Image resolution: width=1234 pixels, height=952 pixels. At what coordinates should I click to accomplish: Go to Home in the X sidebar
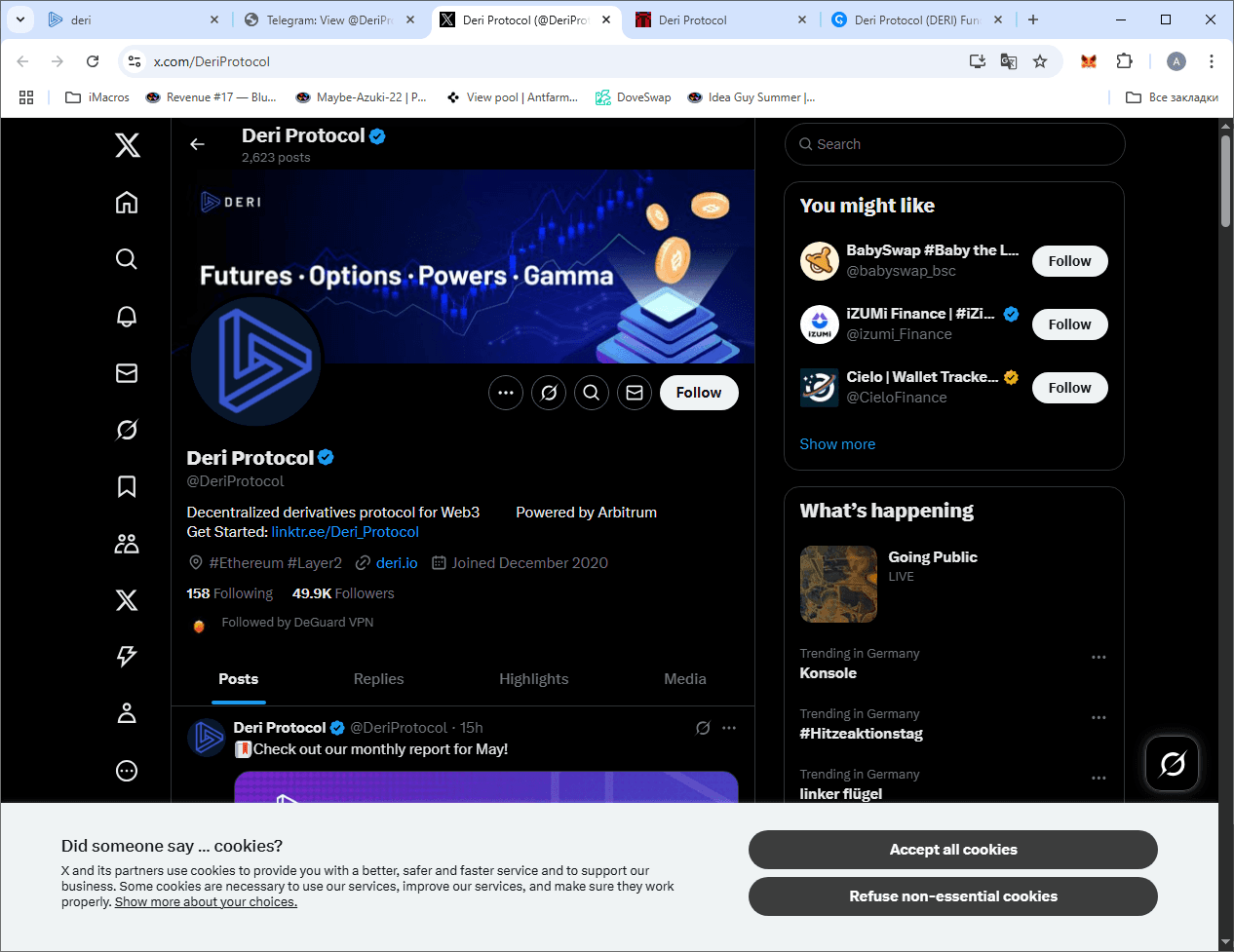click(x=127, y=202)
